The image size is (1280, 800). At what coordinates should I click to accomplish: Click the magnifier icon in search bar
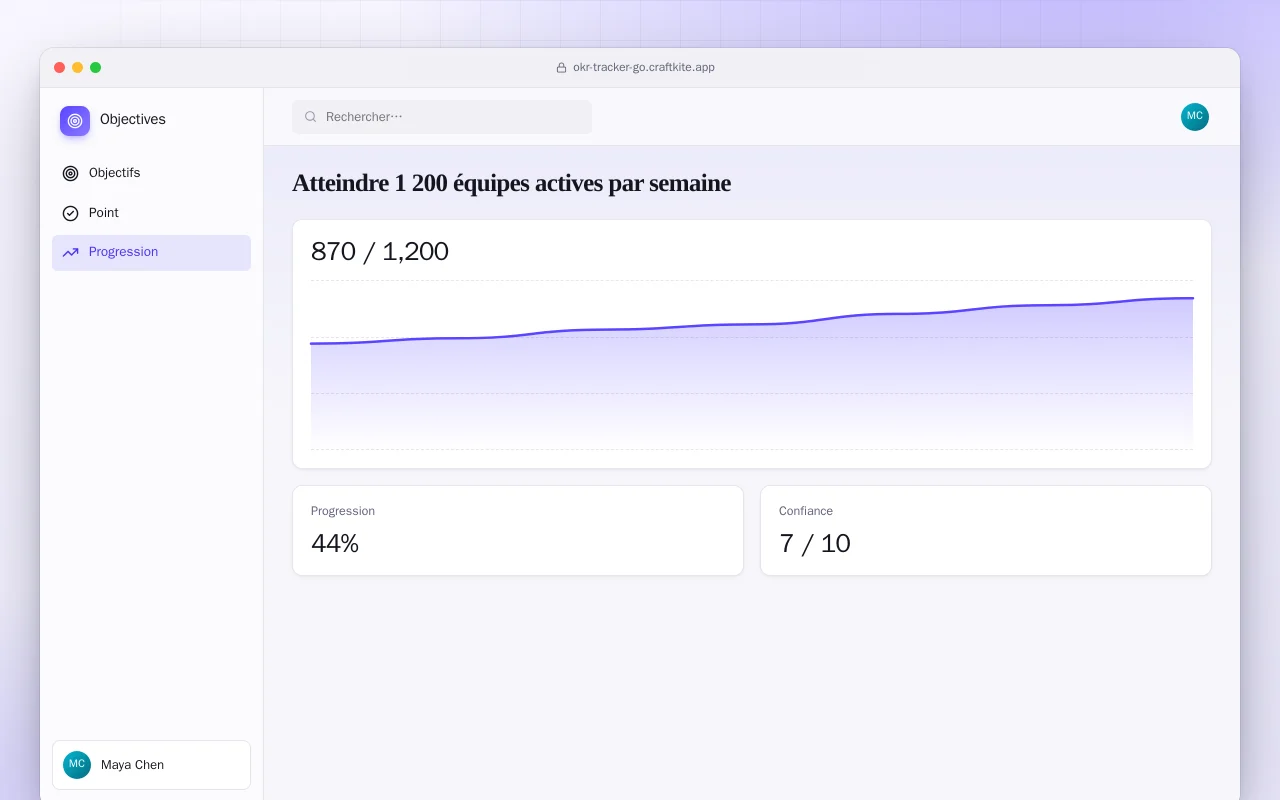[x=311, y=117]
